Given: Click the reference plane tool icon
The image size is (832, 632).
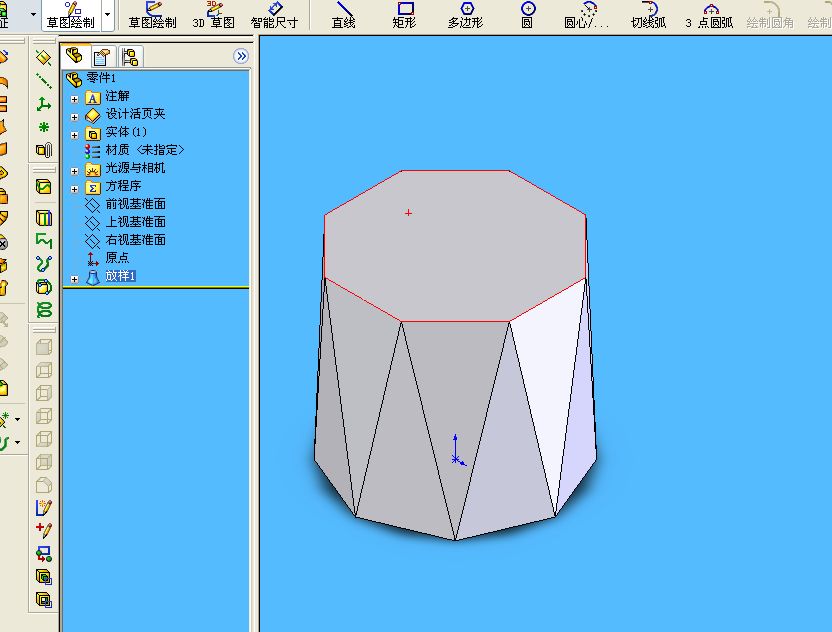Looking at the screenshot, I should tap(44, 57).
